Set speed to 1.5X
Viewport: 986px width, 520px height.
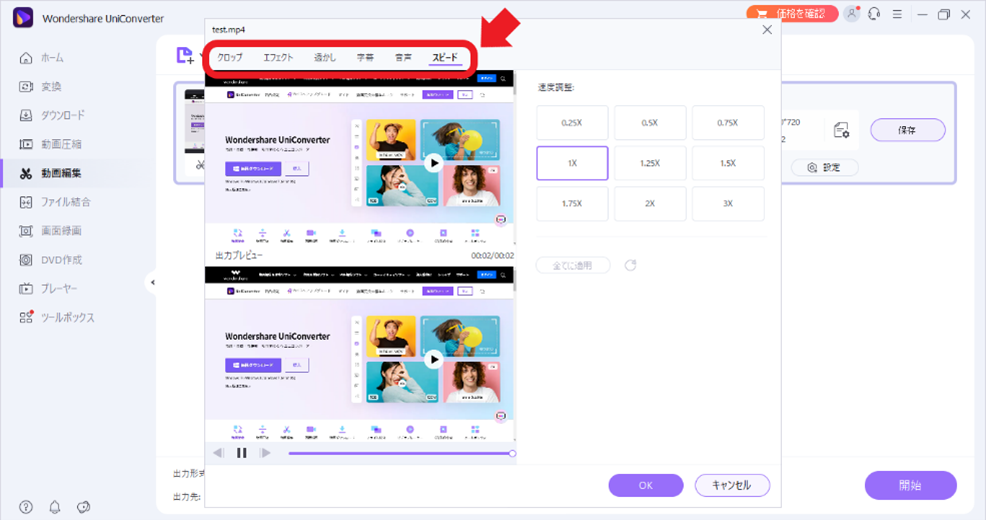pyautogui.click(x=728, y=163)
